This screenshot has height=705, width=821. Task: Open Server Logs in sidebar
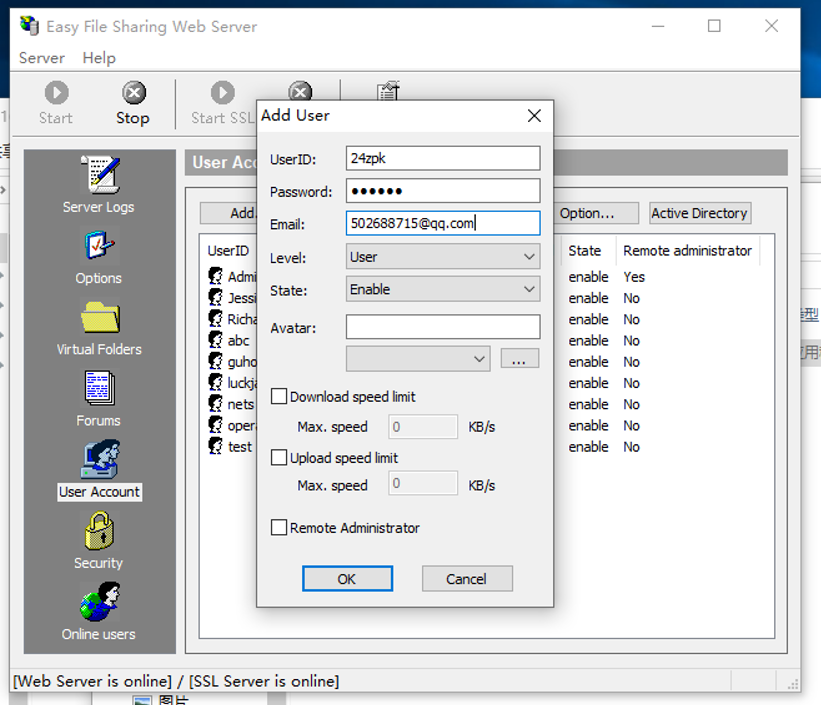coord(99,175)
